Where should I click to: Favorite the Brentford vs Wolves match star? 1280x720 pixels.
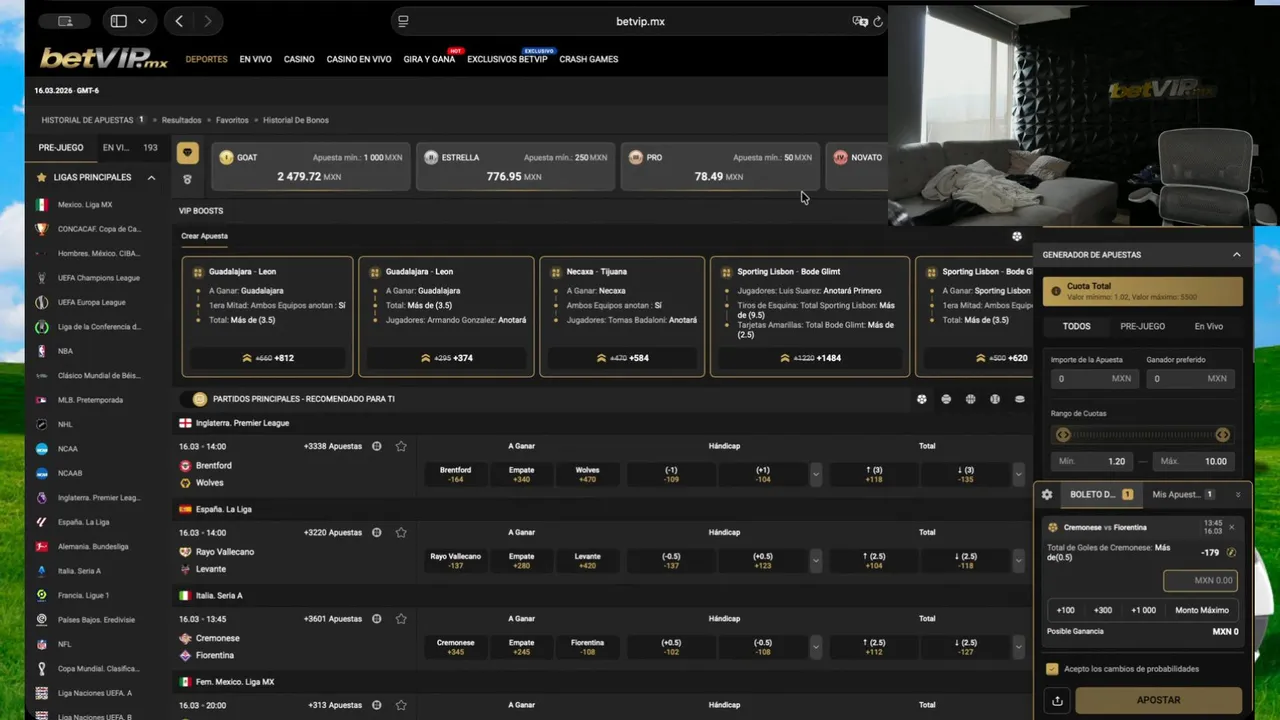pos(401,446)
